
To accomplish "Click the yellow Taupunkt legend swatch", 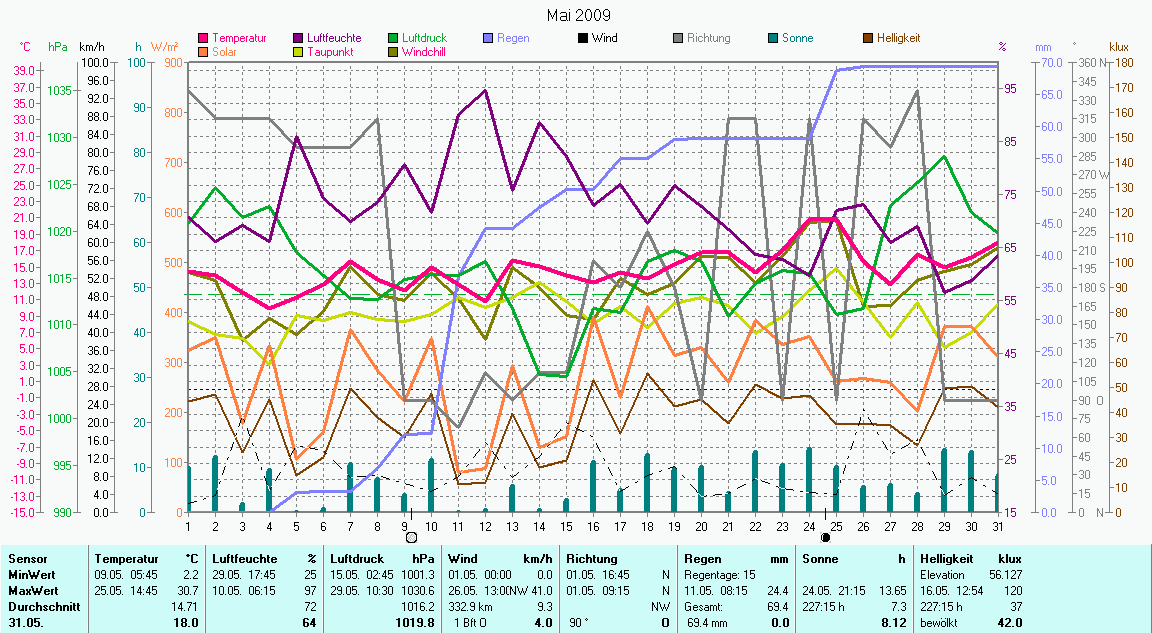I will [x=299, y=51].
